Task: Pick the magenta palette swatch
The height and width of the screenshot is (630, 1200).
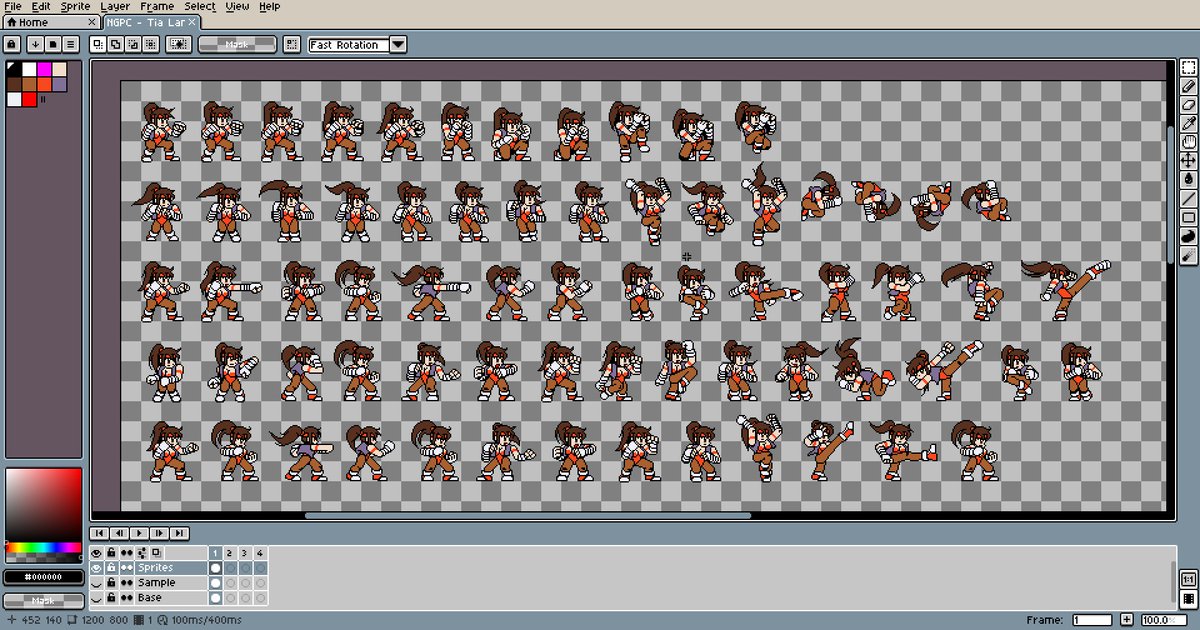Action: 44,69
